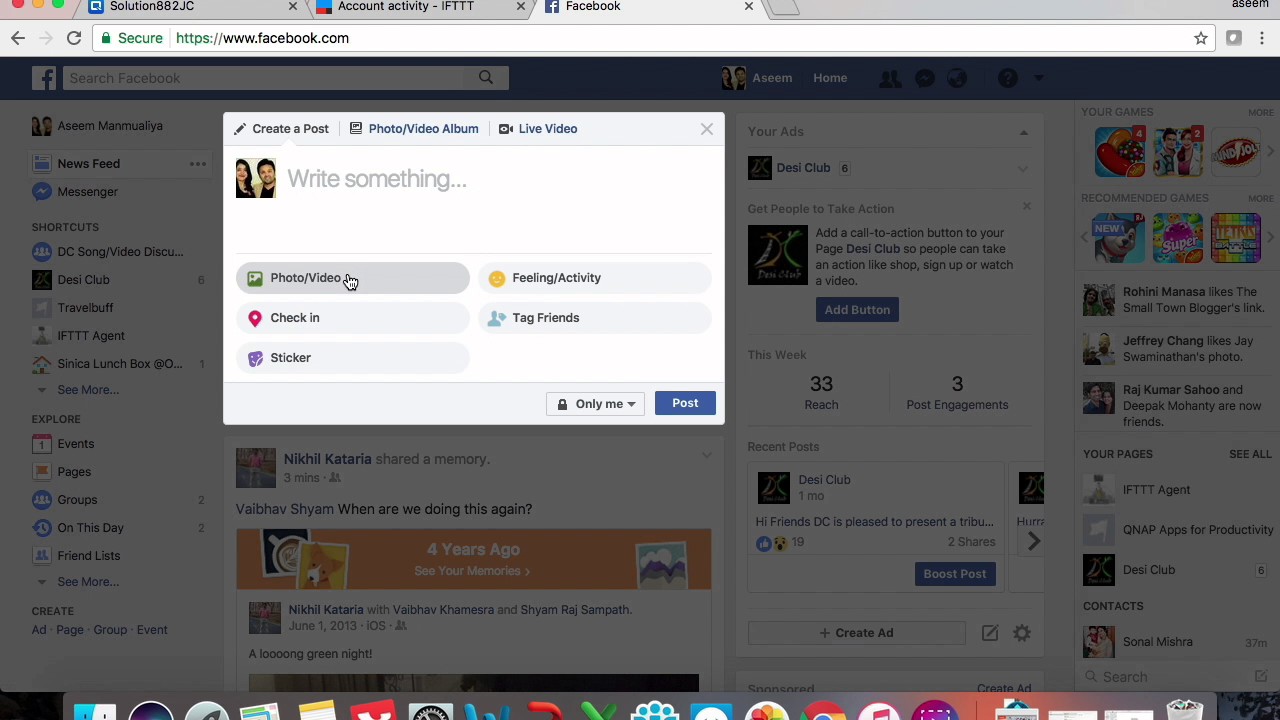Click the Write something text field

point(498,179)
